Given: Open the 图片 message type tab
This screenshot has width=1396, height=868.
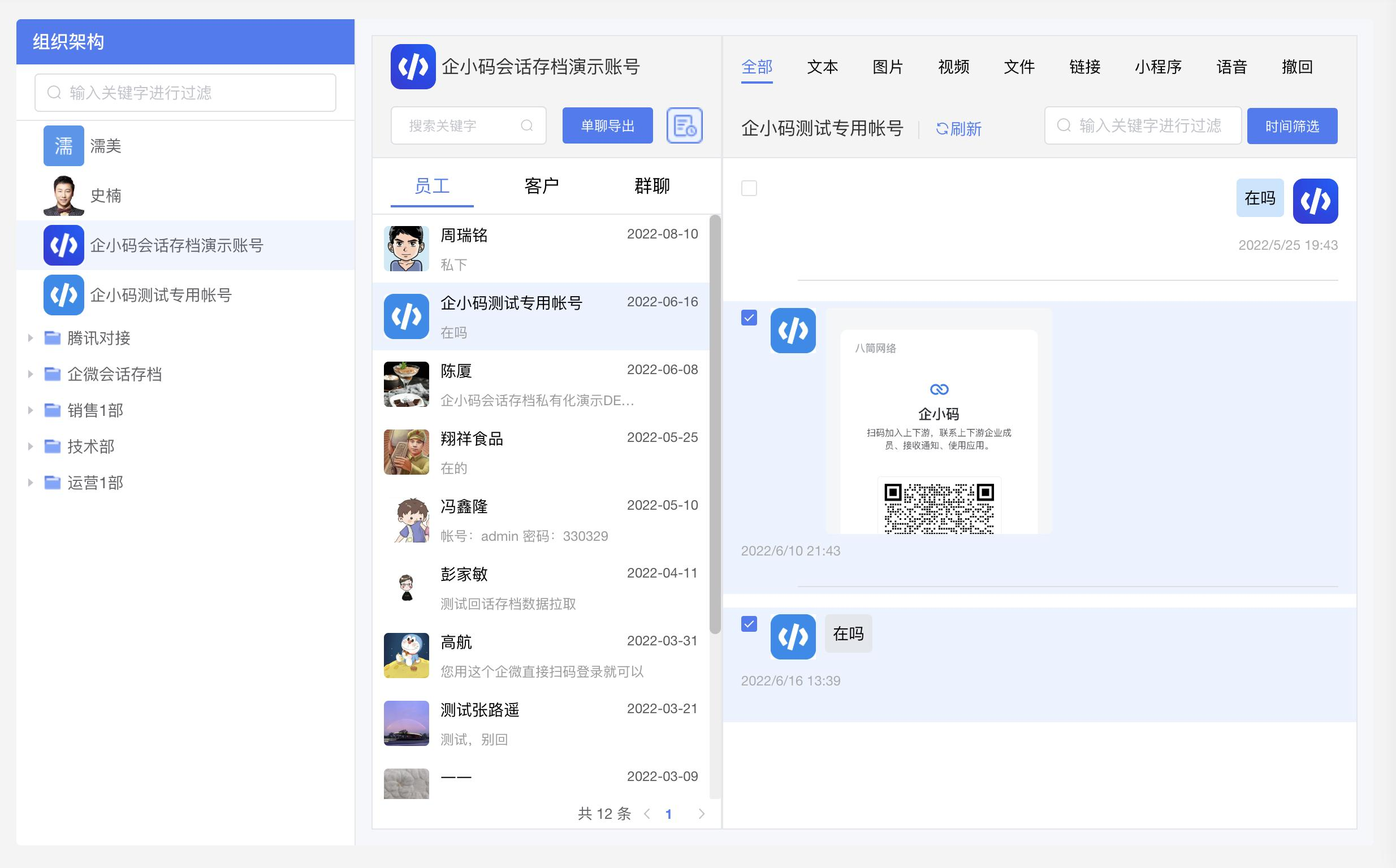Looking at the screenshot, I should (x=887, y=67).
